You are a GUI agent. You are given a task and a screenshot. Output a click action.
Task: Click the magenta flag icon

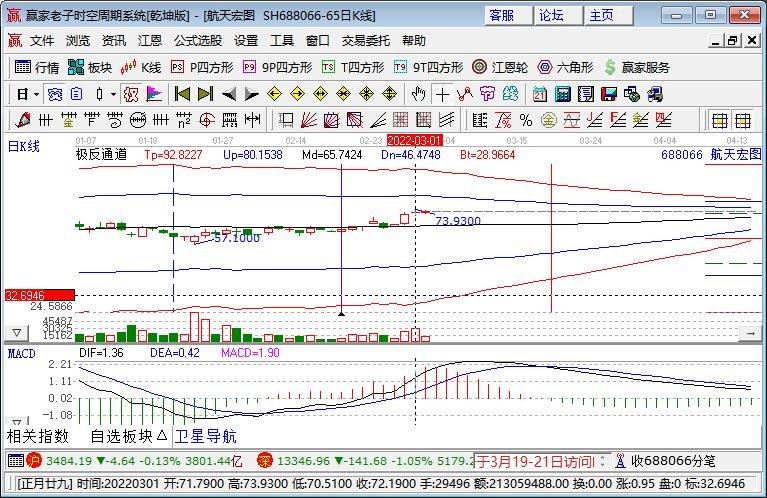pyautogui.click(x=154, y=94)
